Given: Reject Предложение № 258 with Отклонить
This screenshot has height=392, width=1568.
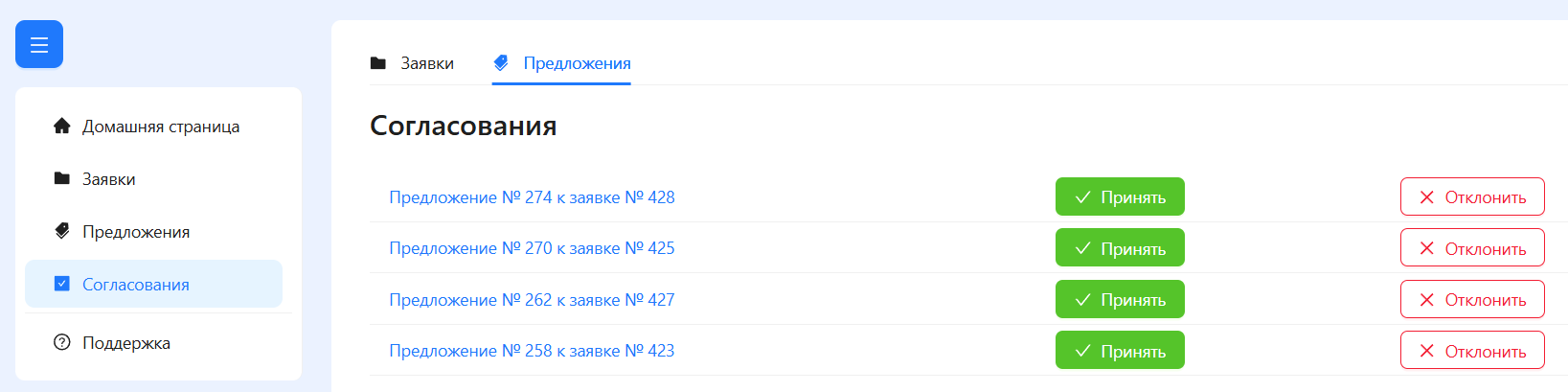Looking at the screenshot, I should [1472, 350].
